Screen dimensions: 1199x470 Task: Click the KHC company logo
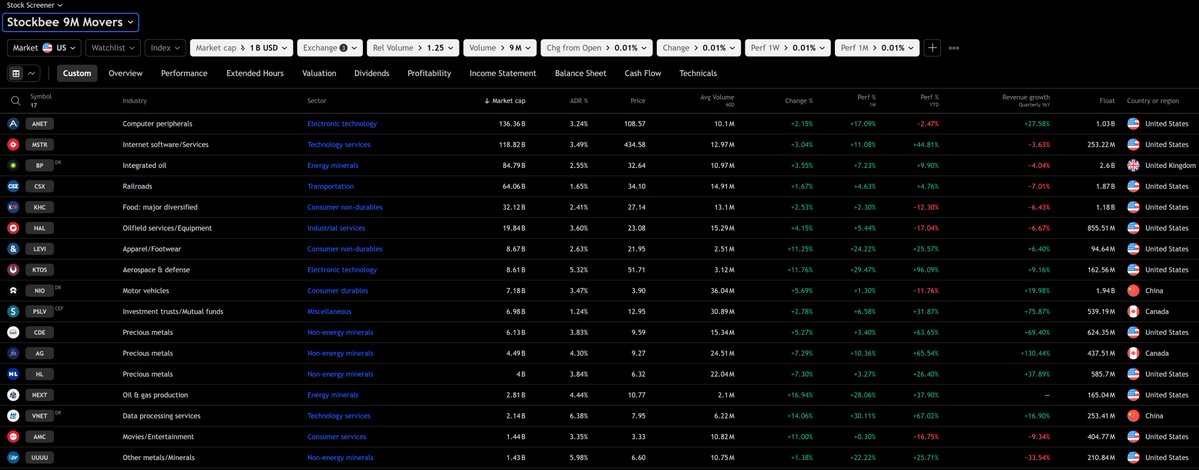13,207
